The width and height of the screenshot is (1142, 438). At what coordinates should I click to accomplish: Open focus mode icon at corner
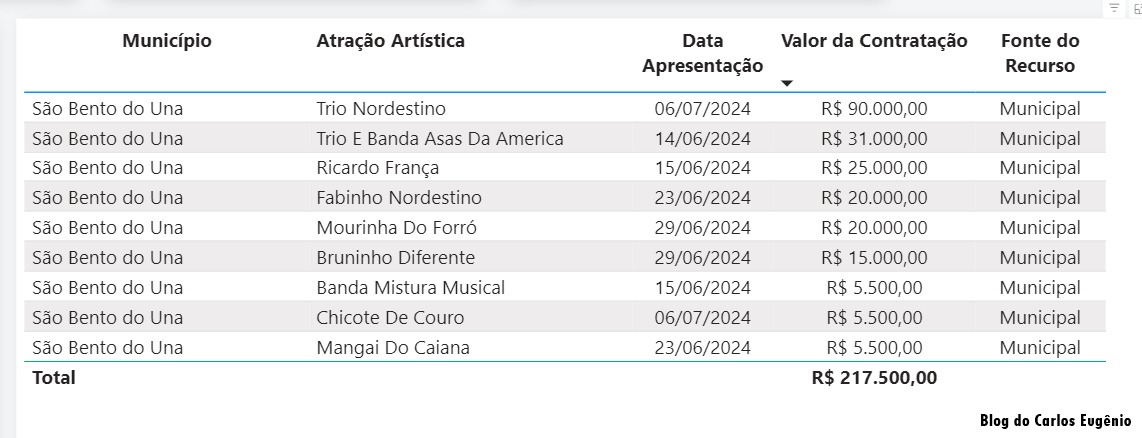(x=1138, y=8)
